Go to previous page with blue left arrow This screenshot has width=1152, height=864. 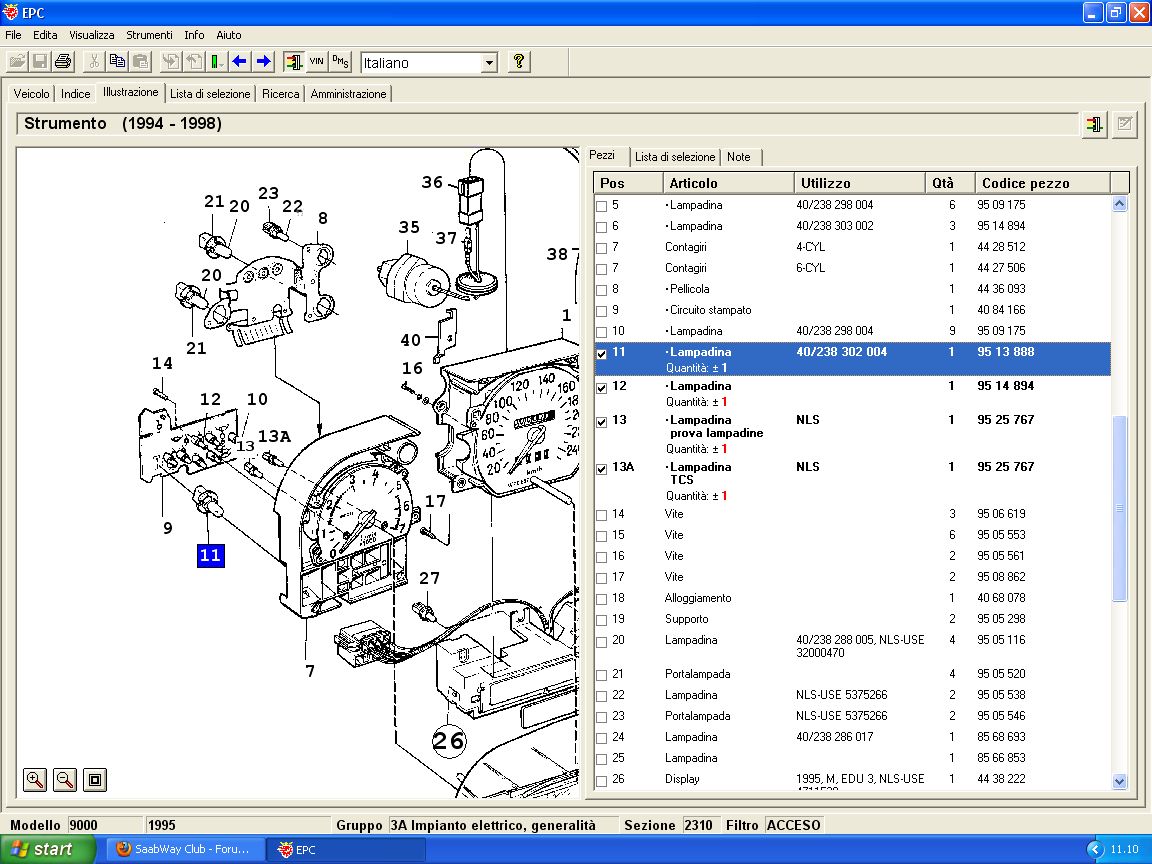coord(240,62)
